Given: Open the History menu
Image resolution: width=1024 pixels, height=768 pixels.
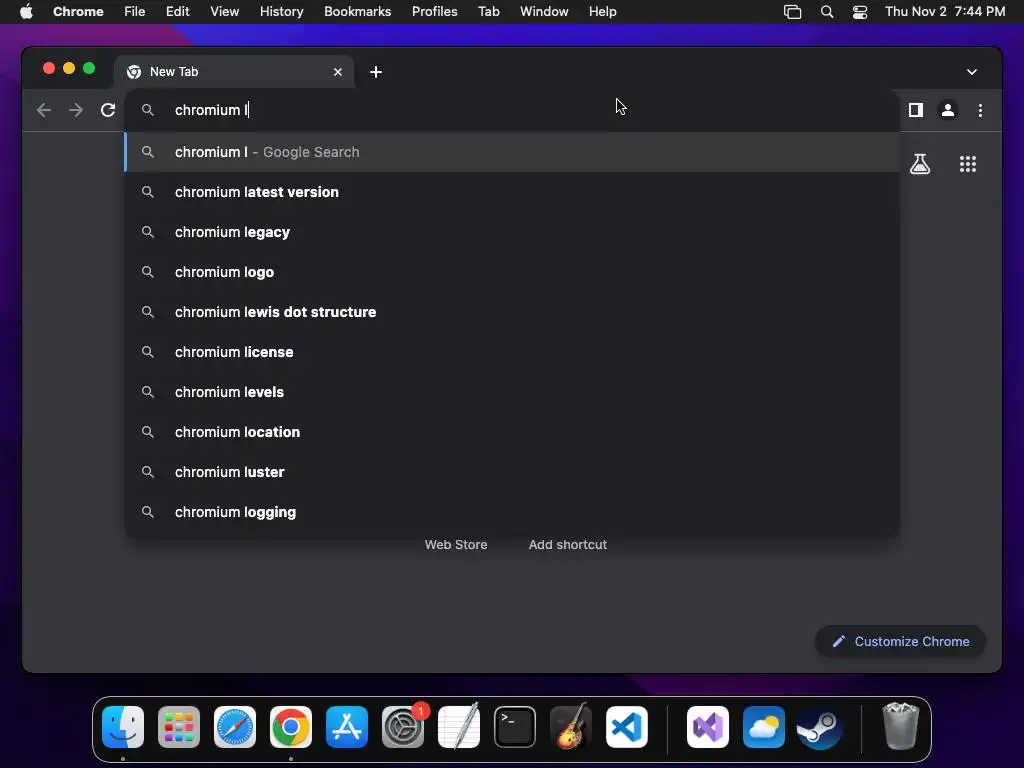Looking at the screenshot, I should (x=281, y=12).
